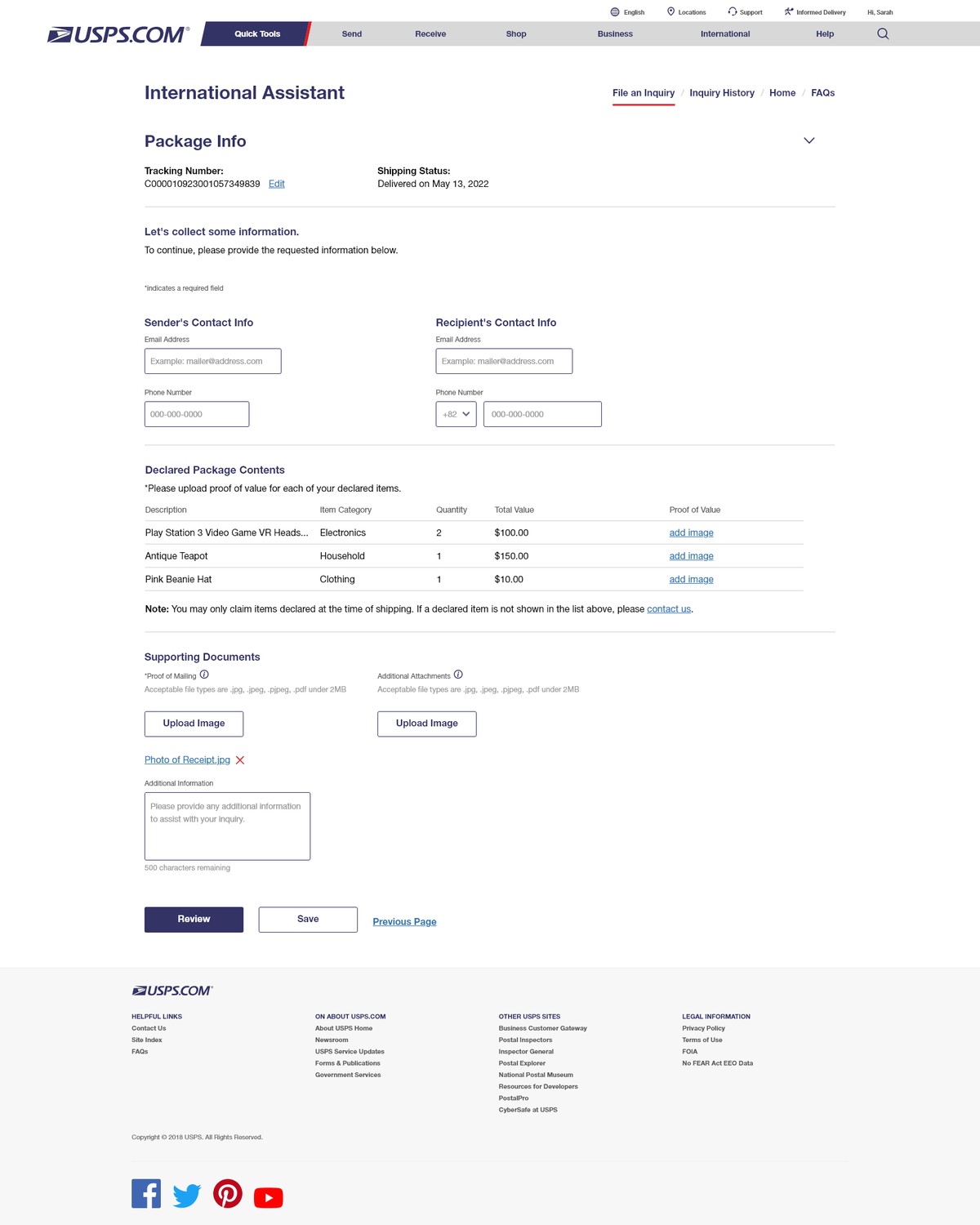This screenshot has height=1225, width=980.
Task: Open Privacy Policy footer link
Action: (x=703, y=1028)
